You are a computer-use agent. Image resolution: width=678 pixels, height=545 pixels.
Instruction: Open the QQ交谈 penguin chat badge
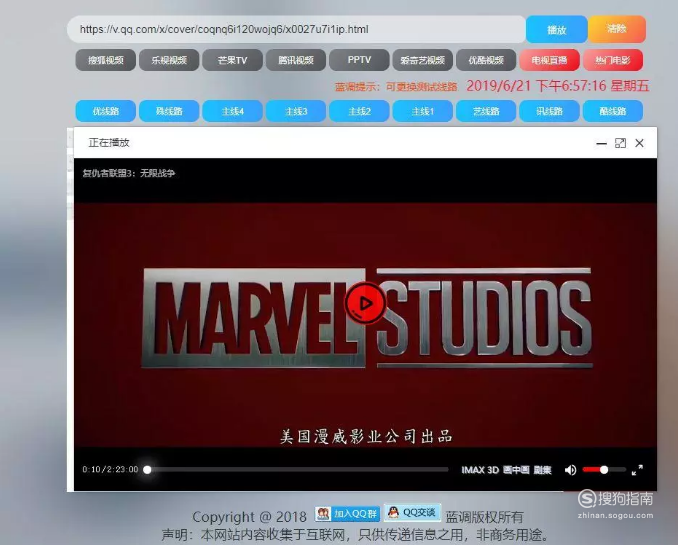click(x=412, y=513)
